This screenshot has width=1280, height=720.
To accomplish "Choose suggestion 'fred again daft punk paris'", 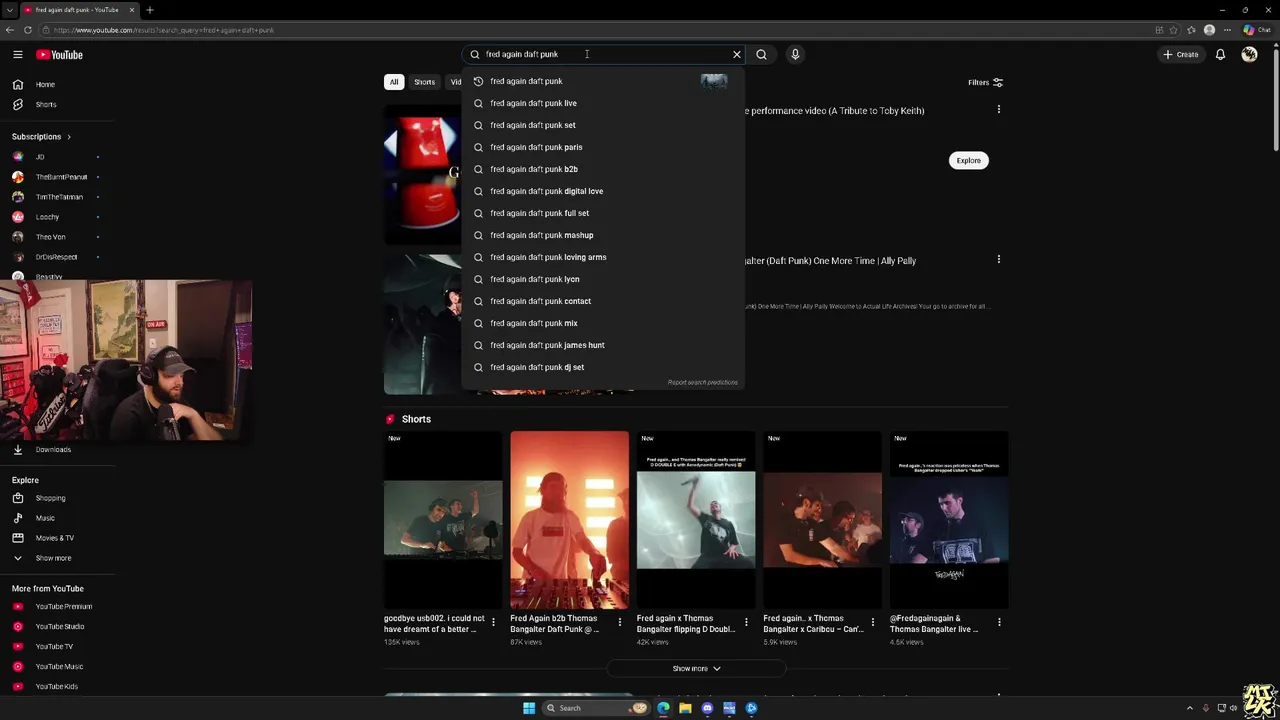I will (602, 147).
